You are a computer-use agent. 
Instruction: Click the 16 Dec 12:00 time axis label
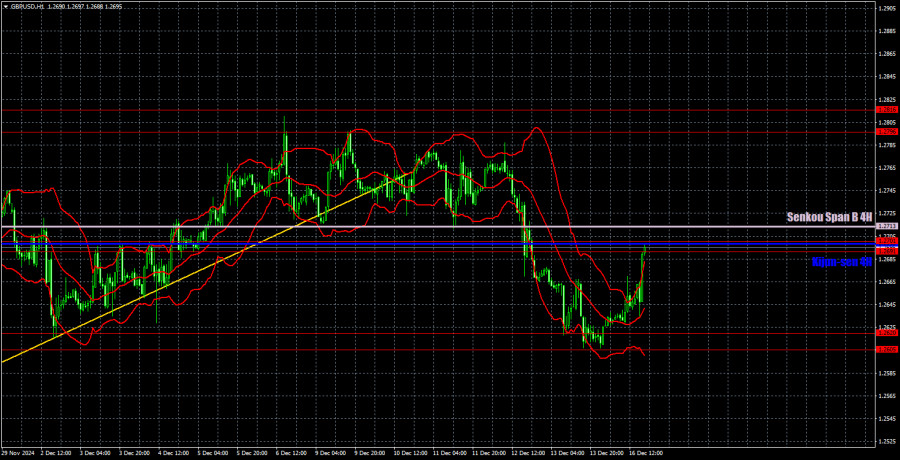(x=646, y=454)
